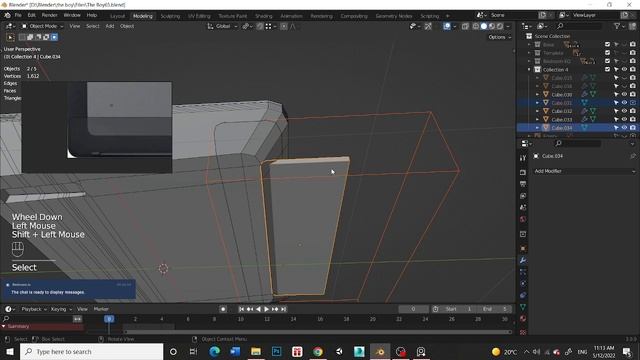Open the timeline Playback dropdown
640x360 pixels.
[34, 309]
